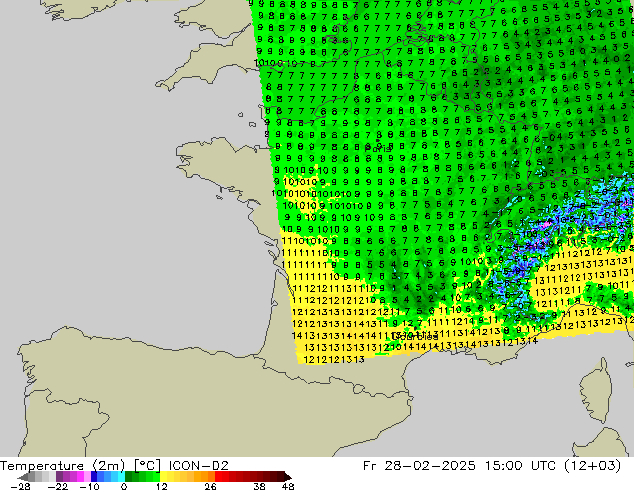Click the bright red legend swatch after 26

[x=218, y=477]
